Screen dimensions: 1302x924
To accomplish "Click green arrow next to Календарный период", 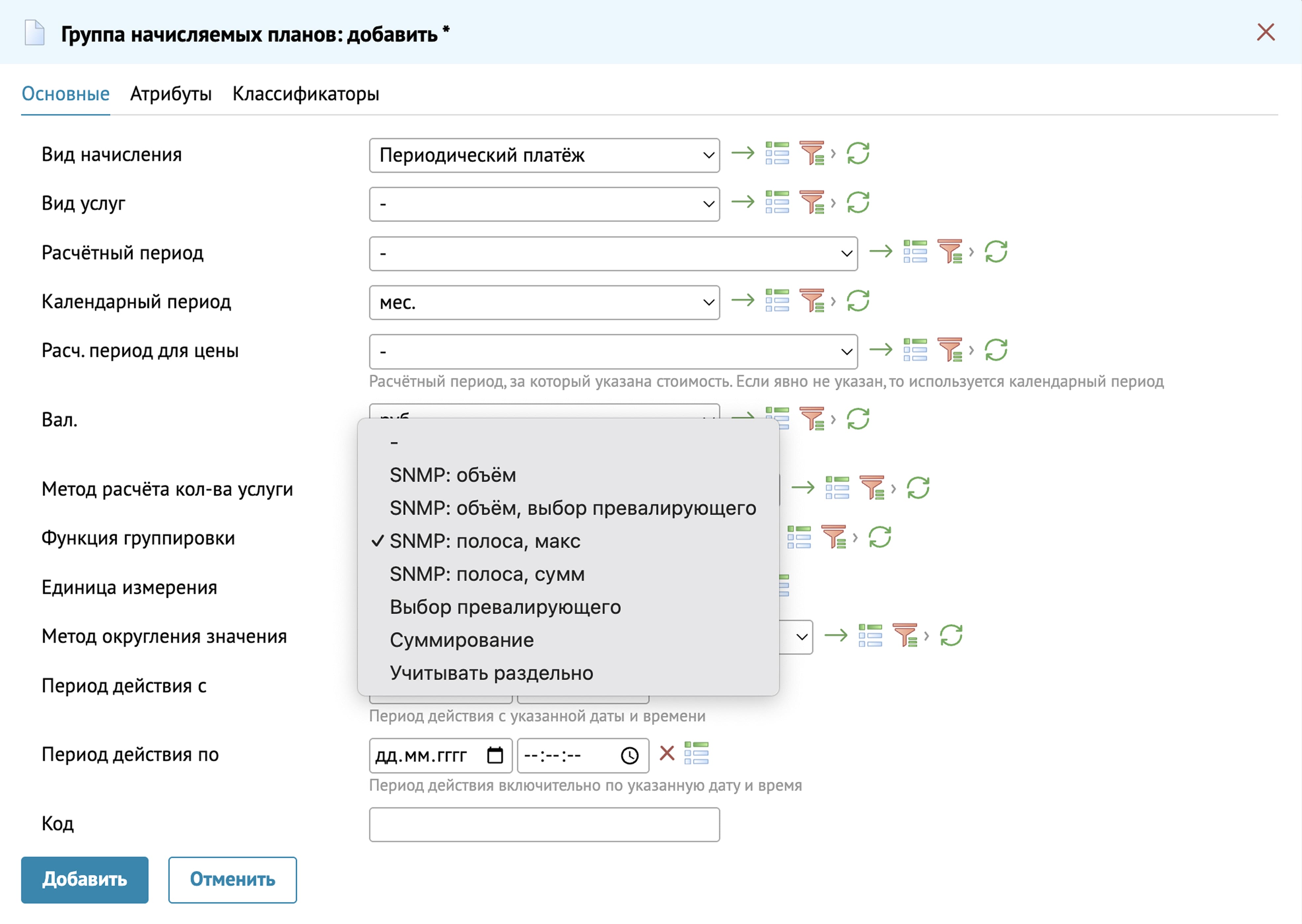I will coord(743,300).
